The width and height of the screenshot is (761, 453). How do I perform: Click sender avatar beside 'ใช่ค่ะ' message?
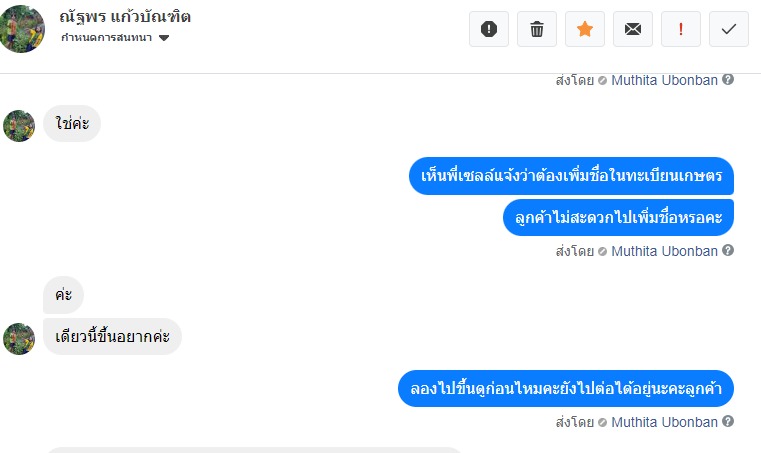19,125
